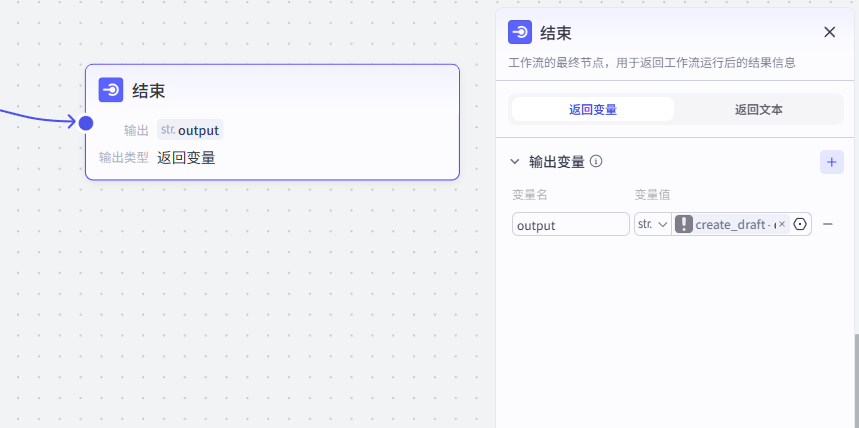
Task: Close the 结束 settings panel
Action: 829,32
